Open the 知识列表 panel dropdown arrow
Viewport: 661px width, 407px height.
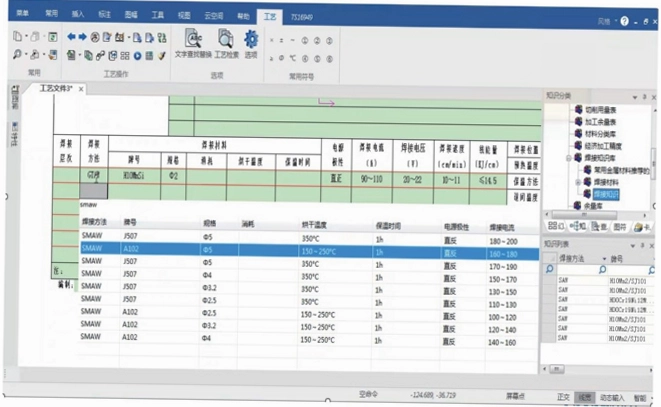[633, 245]
